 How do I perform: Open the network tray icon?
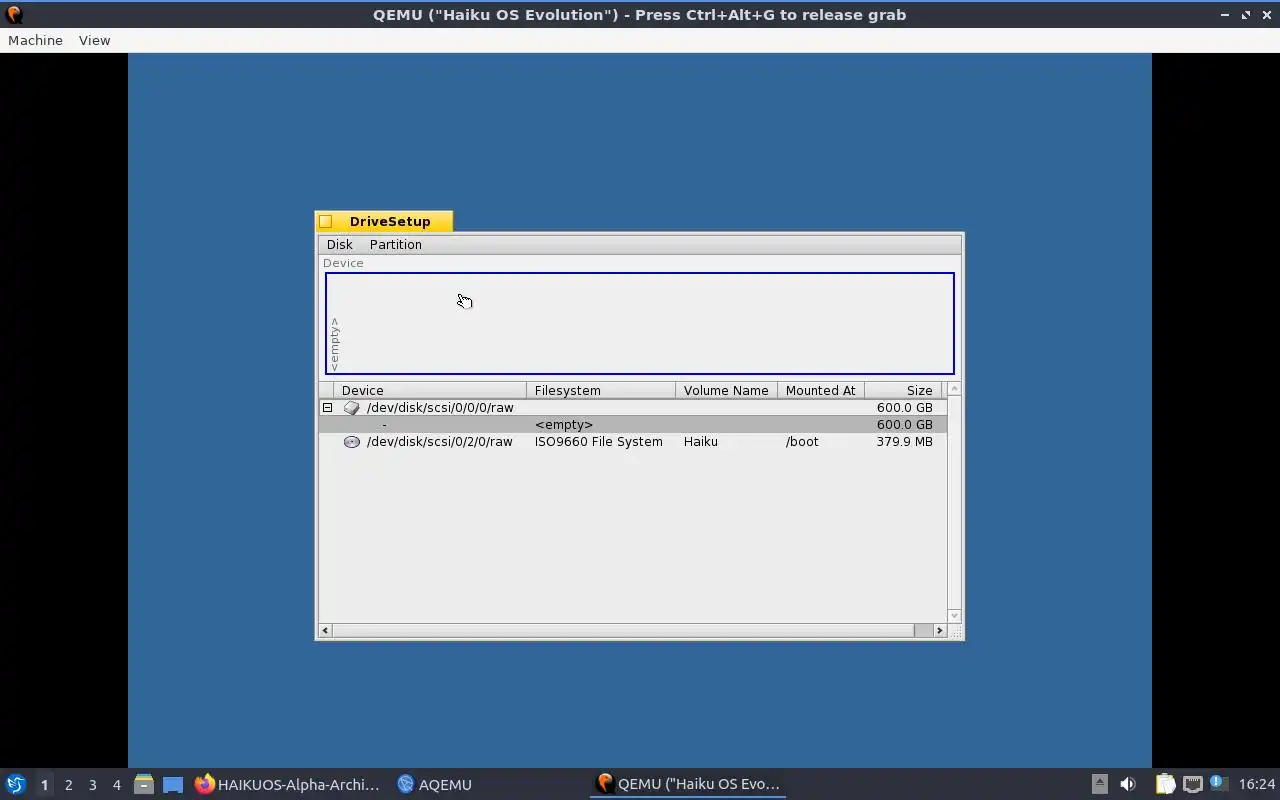[1192, 784]
